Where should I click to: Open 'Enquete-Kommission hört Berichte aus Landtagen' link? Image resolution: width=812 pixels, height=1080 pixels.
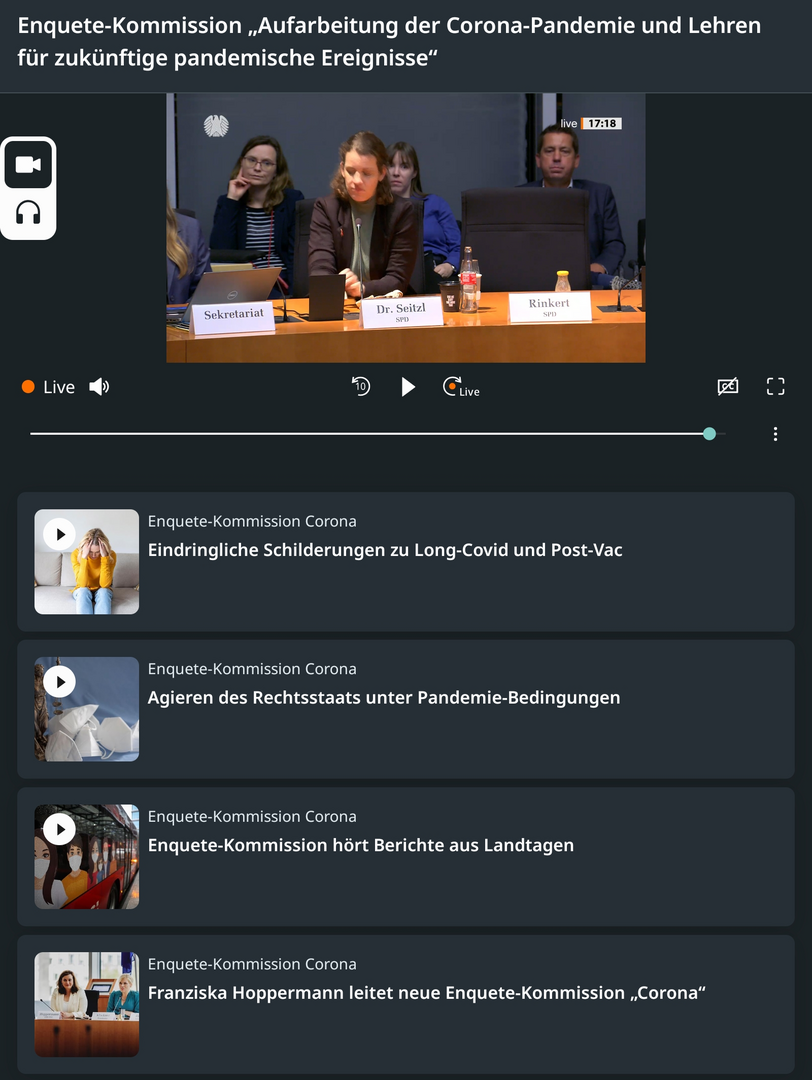(x=361, y=845)
